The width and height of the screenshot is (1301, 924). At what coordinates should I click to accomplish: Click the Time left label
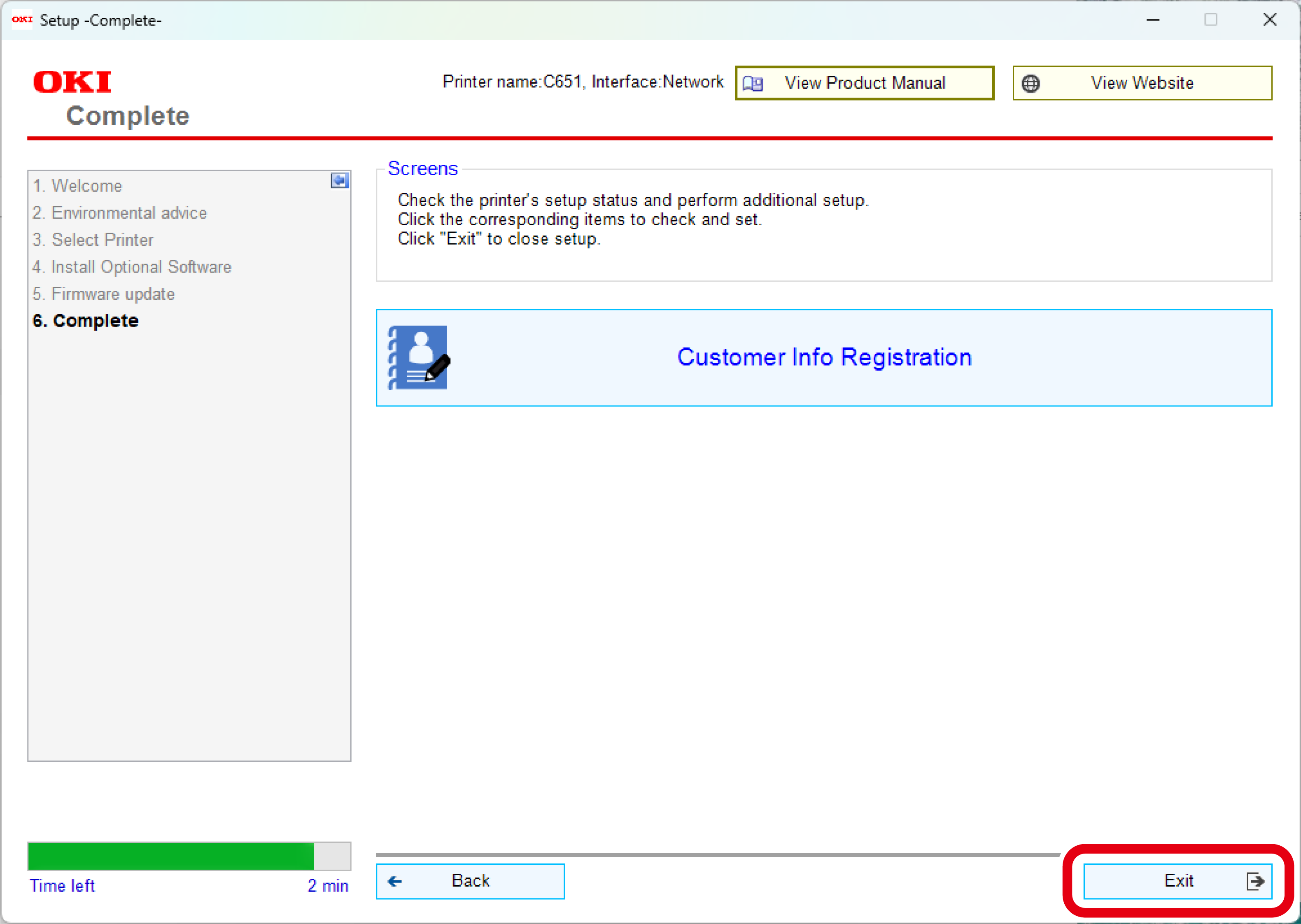(62, 885)
